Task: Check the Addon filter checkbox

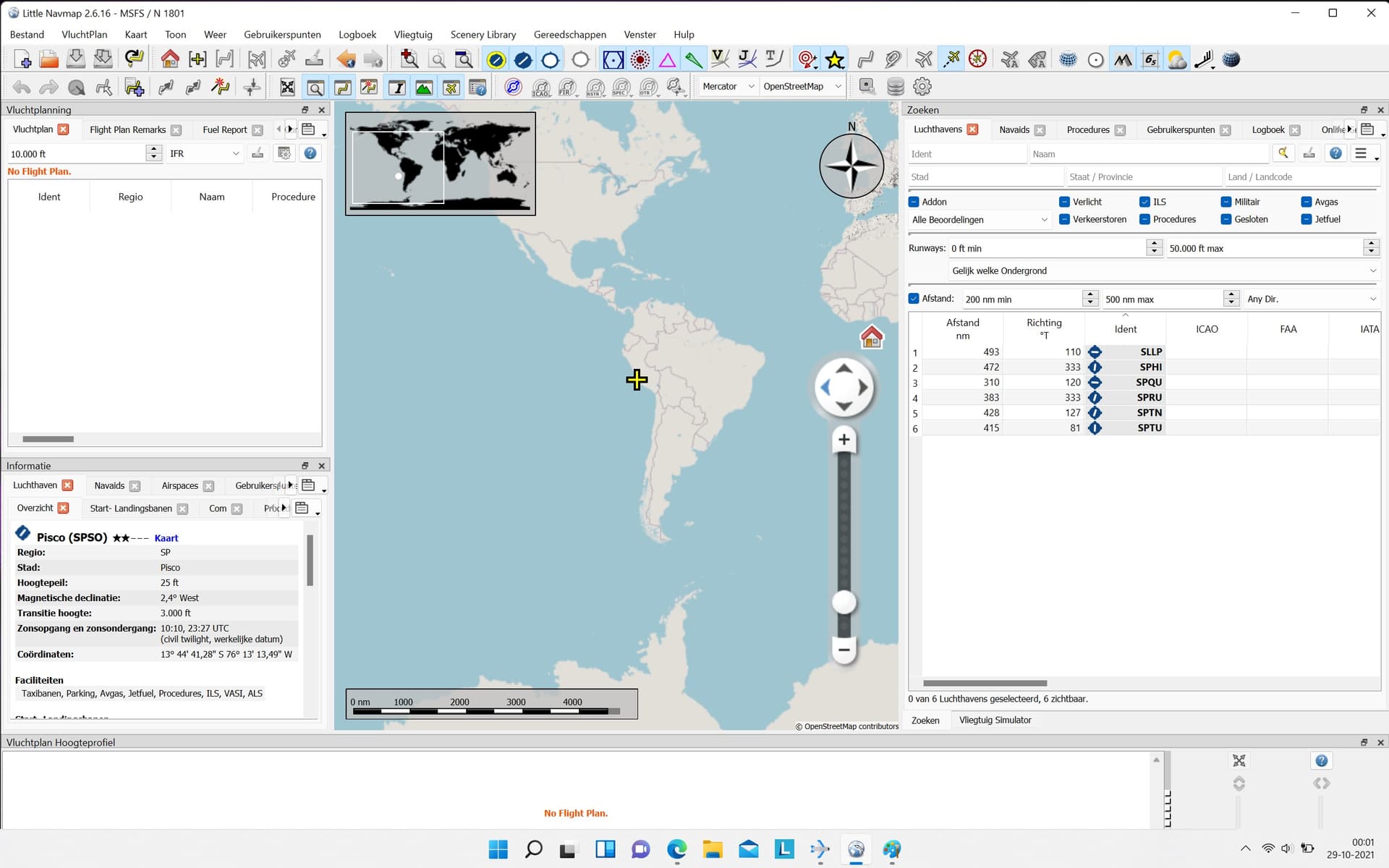Action: 913,202
